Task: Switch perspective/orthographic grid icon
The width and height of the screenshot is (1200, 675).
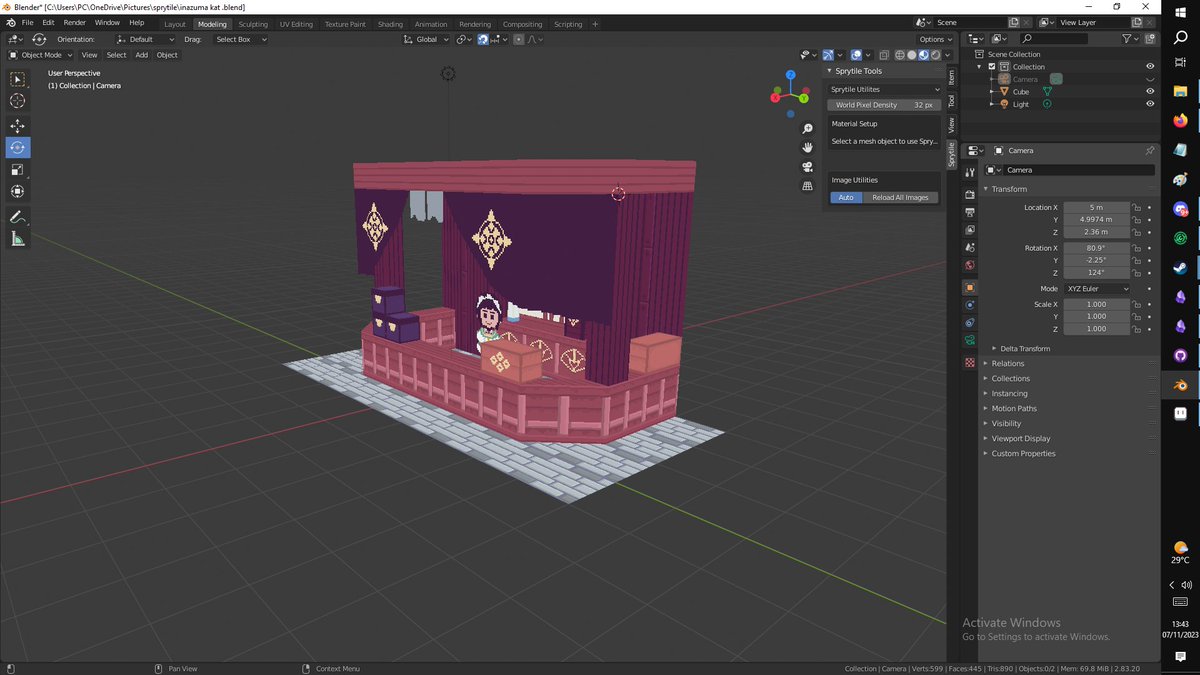Action: pyautogui.click(x=808, y=186)
